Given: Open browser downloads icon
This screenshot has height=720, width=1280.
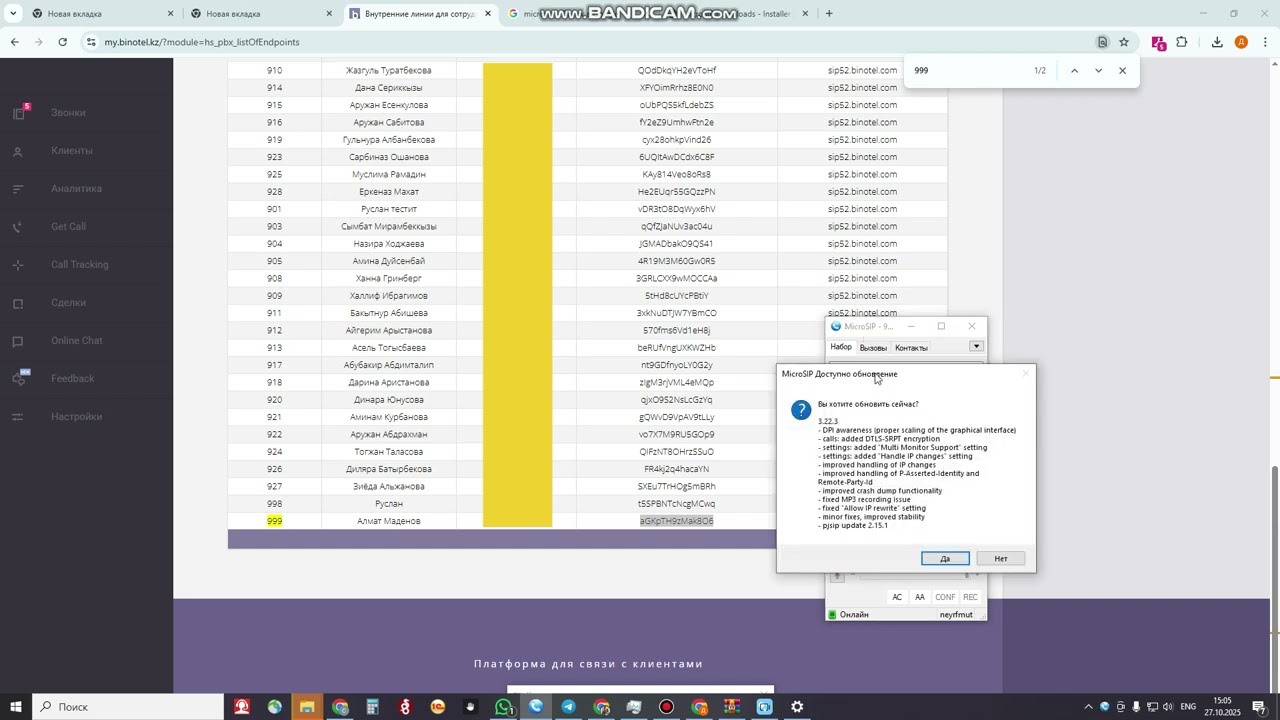Looking at the screenshot, I should pos(1217,42).
